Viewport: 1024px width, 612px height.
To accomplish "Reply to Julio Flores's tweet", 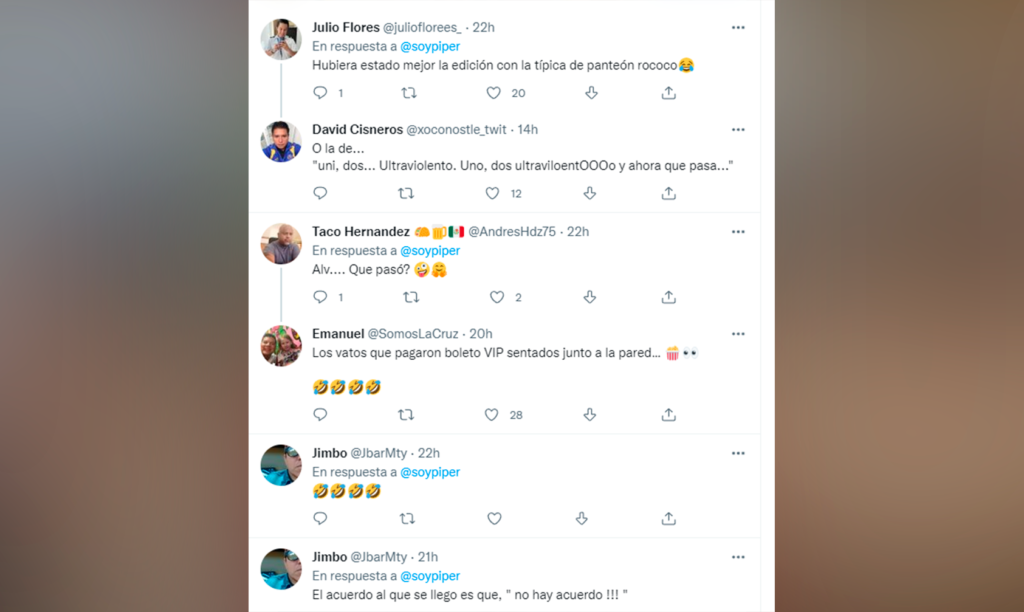I will point(320,93).
